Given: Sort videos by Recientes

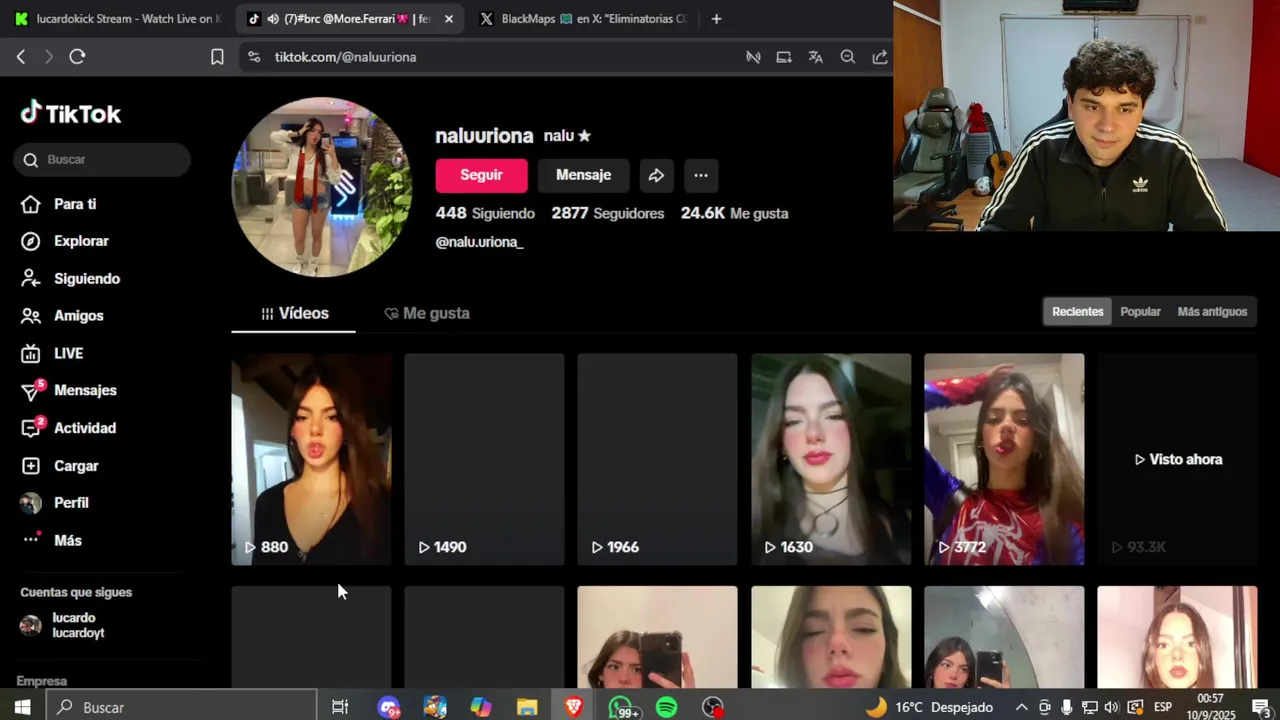Looking at the screenshot, I should (1077, 312).
